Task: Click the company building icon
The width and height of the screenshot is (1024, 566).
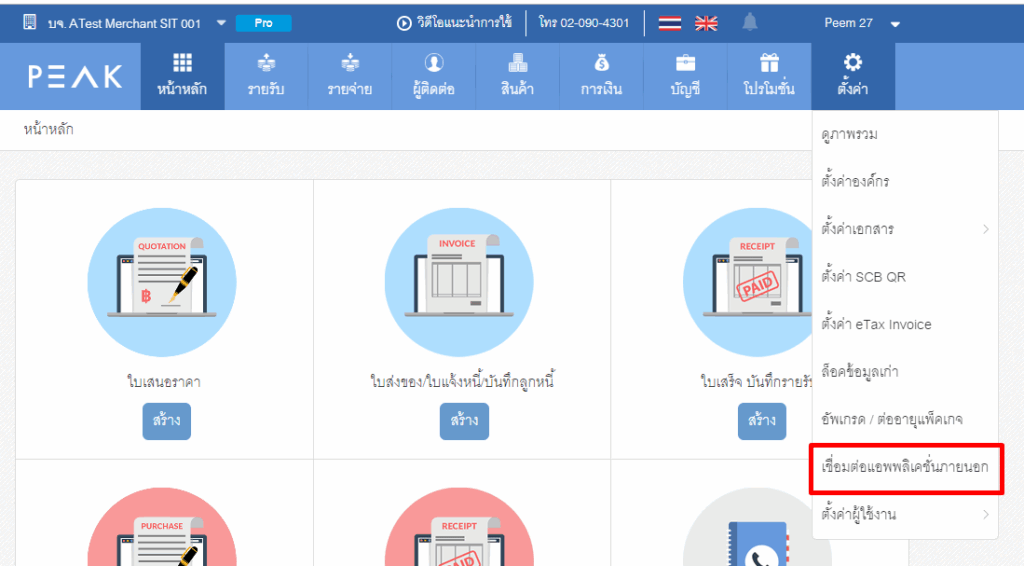Action: pyautogui.click(x=29, y=22)
